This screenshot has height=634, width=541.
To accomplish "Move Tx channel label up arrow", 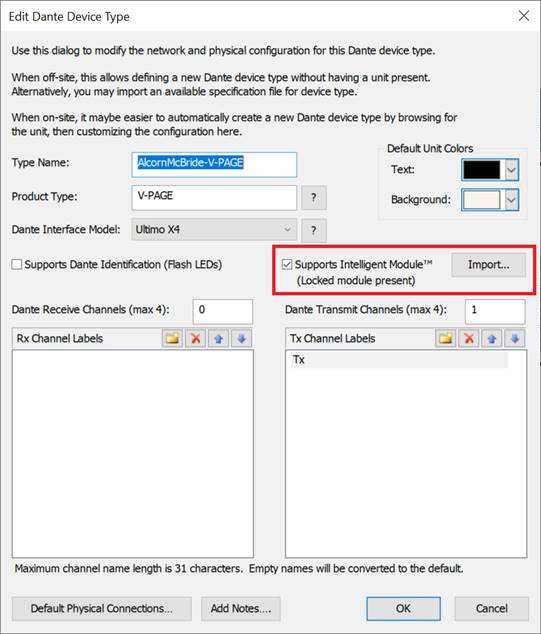I will (492, 338).
